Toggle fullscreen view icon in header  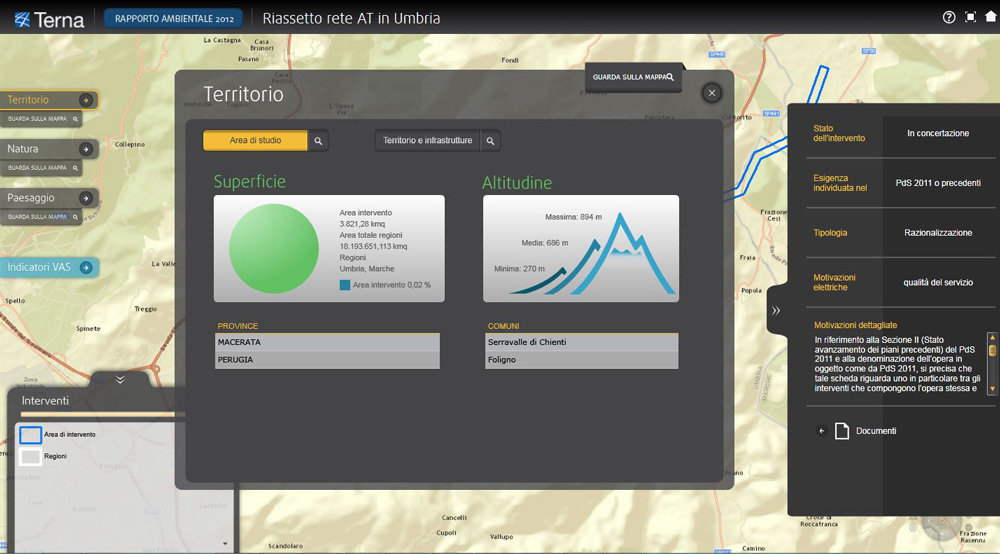point(970,17)
